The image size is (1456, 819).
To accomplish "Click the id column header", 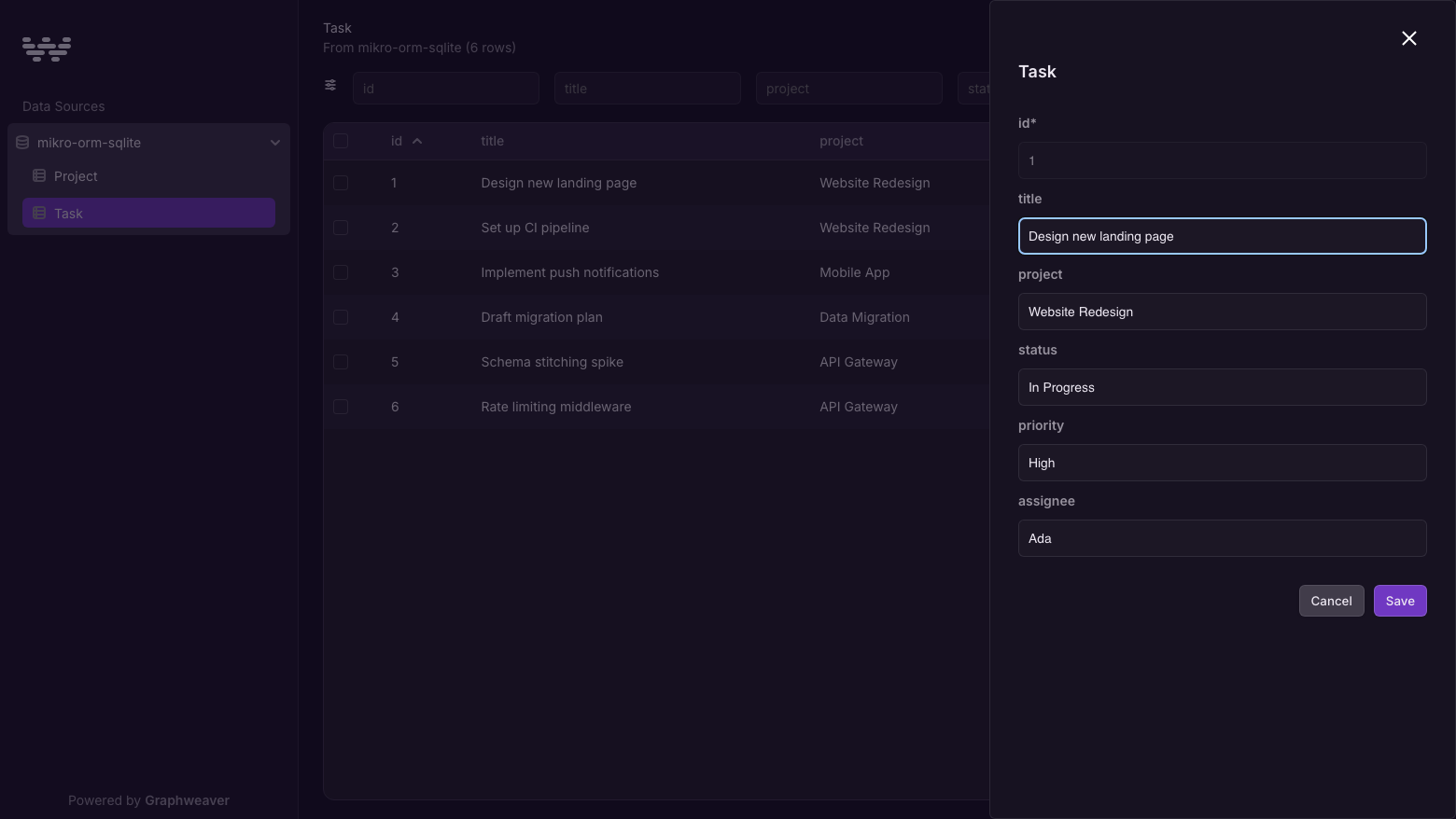I will [x=397, y=141].
